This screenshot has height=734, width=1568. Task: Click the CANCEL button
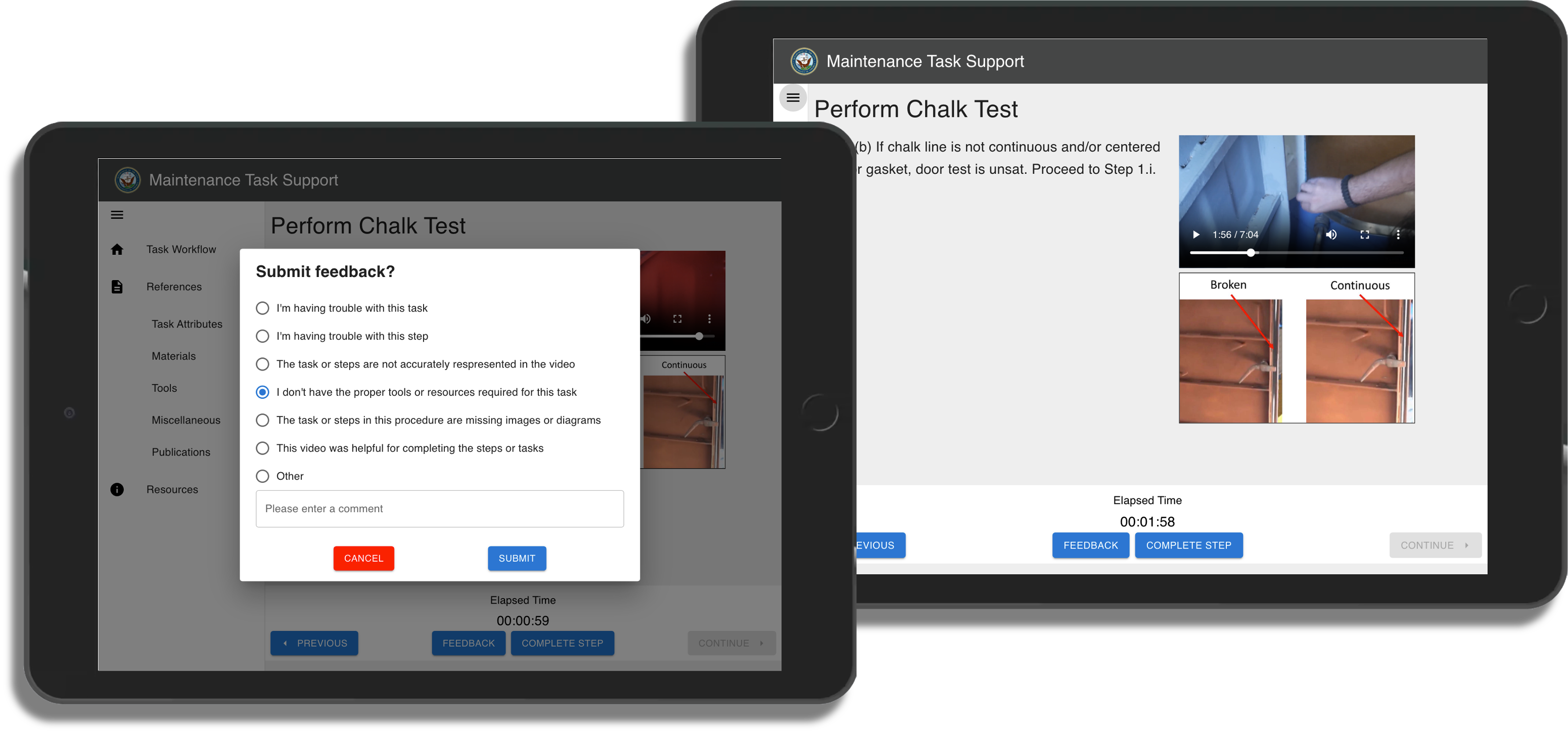pyautogui.click(x=363, y=558)
